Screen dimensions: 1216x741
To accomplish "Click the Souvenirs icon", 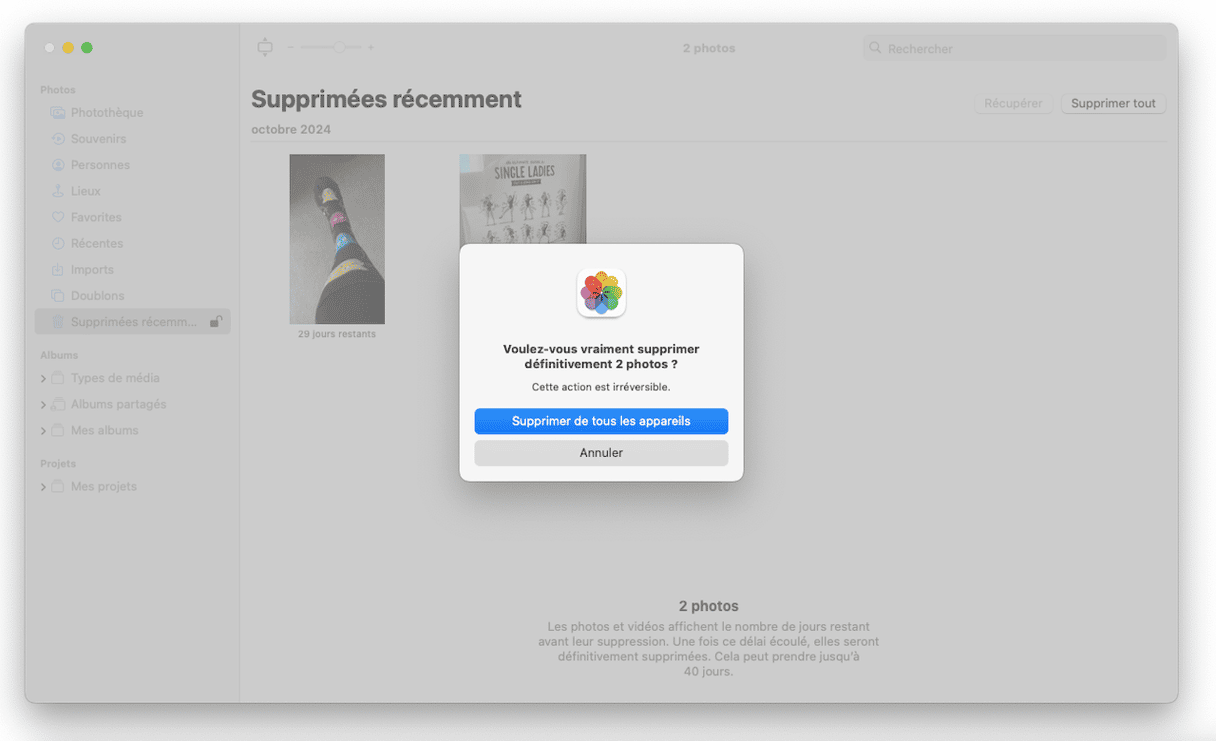I will (58, 139).
